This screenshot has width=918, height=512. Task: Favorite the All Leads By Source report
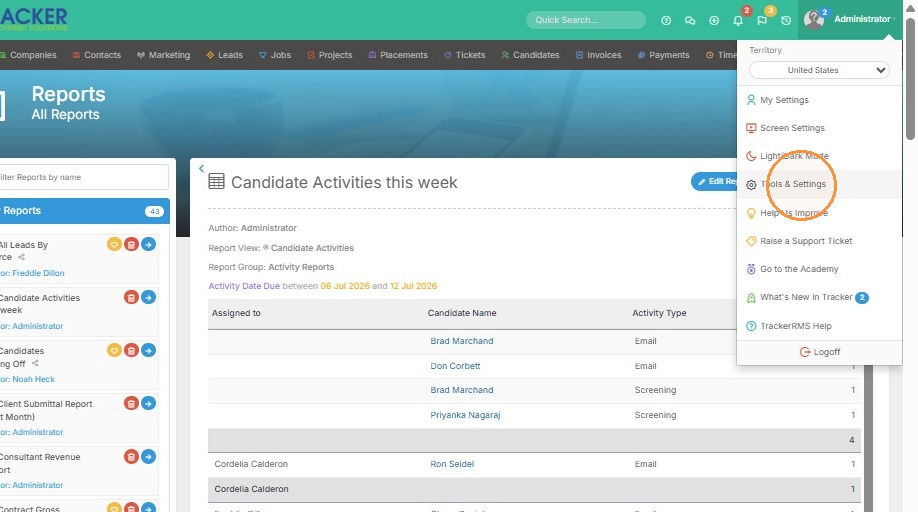(x=114, y=244)
